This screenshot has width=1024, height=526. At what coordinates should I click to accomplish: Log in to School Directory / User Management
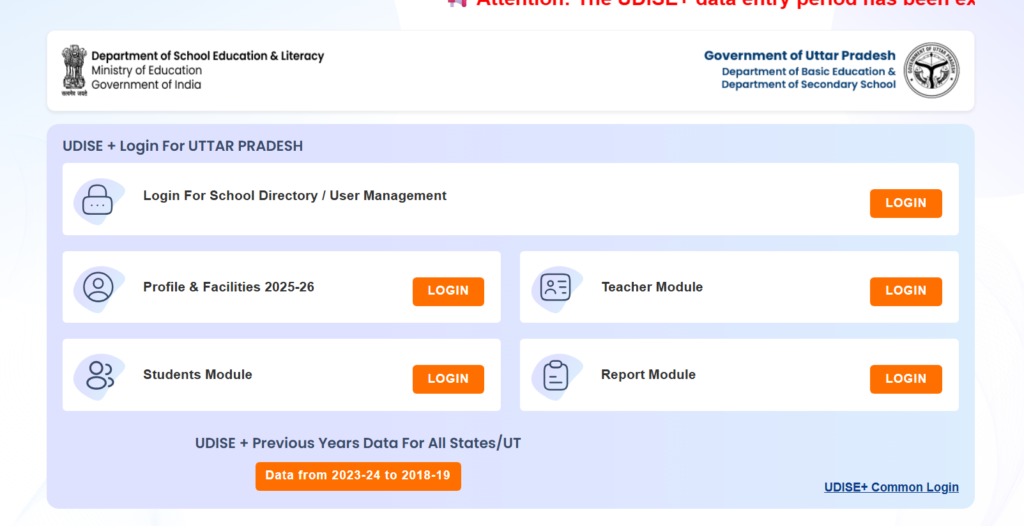(x=906, y=203)
